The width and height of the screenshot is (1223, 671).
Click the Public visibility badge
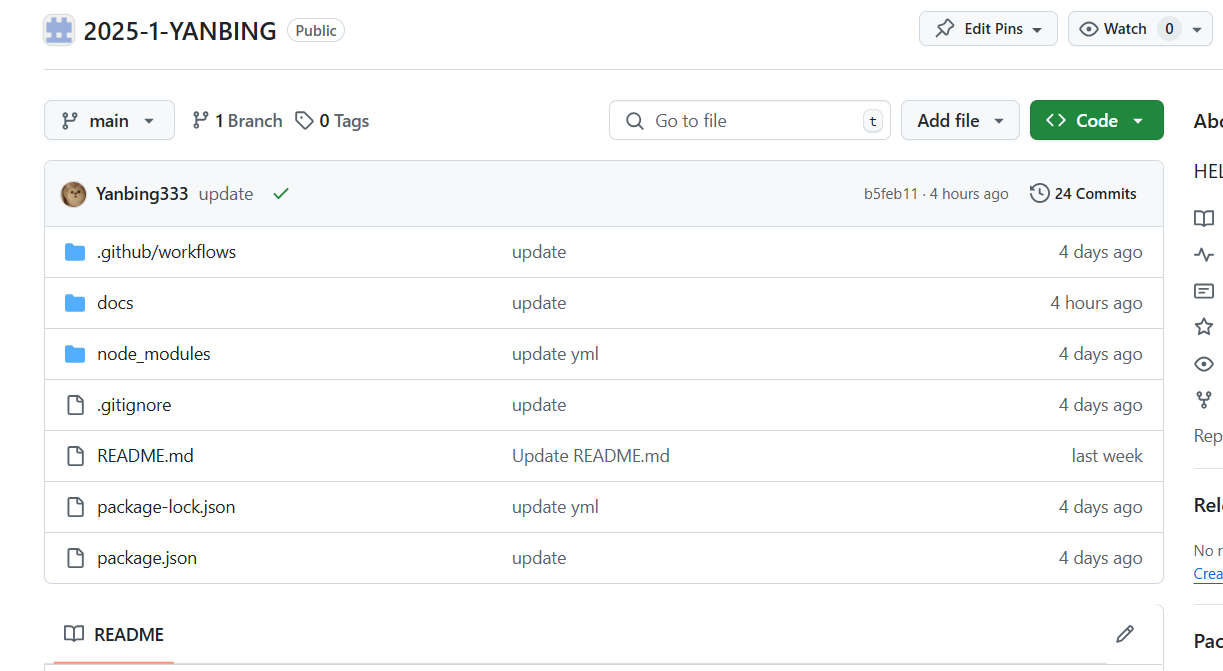[316, 31]
